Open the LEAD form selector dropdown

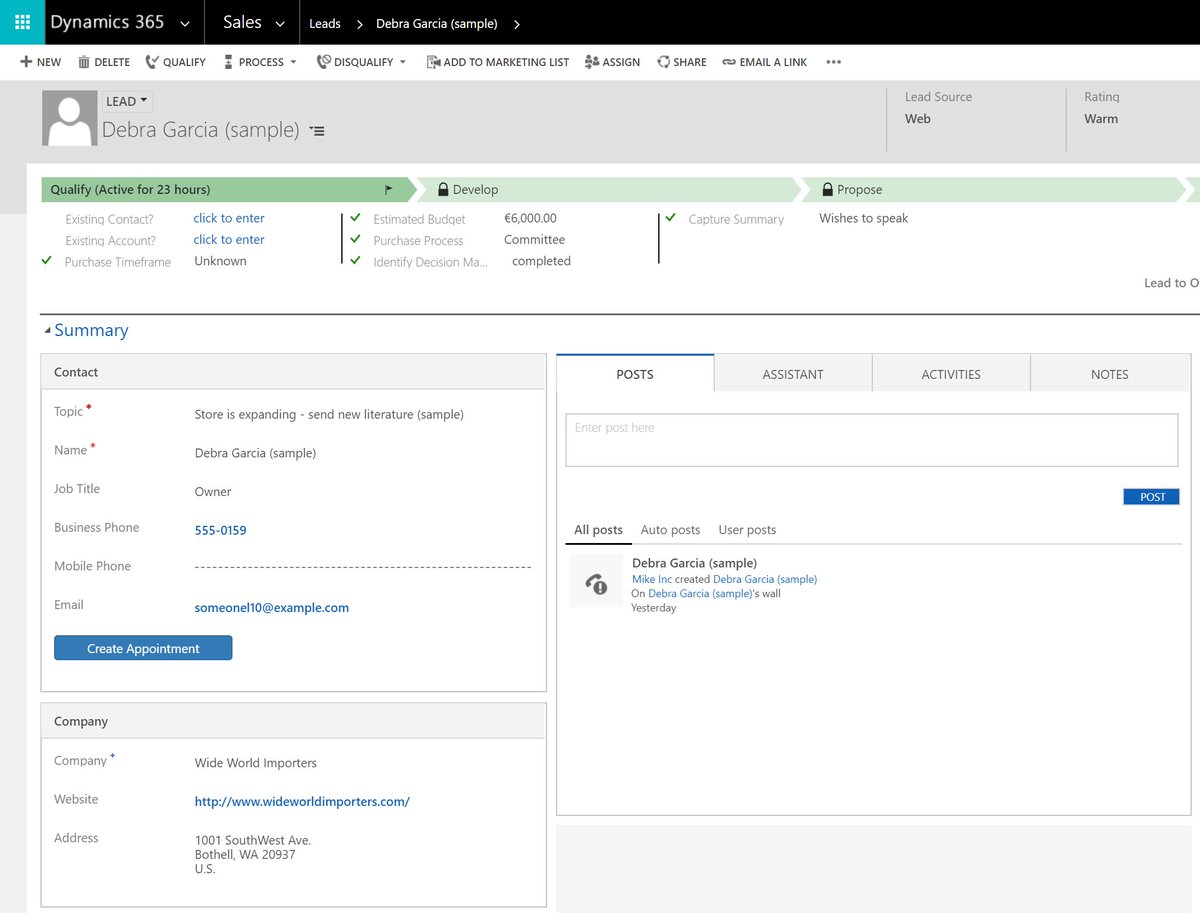pos(127,101)
